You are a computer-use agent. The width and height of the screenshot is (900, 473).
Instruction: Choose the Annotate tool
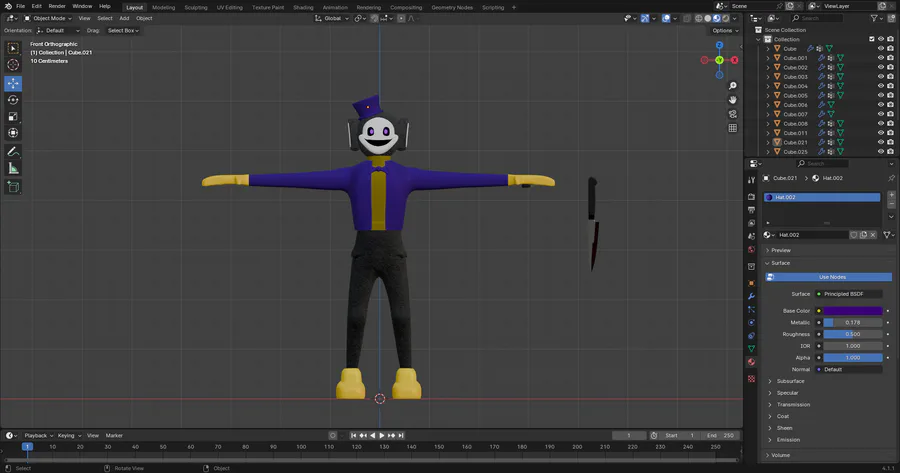click(13, 152)
